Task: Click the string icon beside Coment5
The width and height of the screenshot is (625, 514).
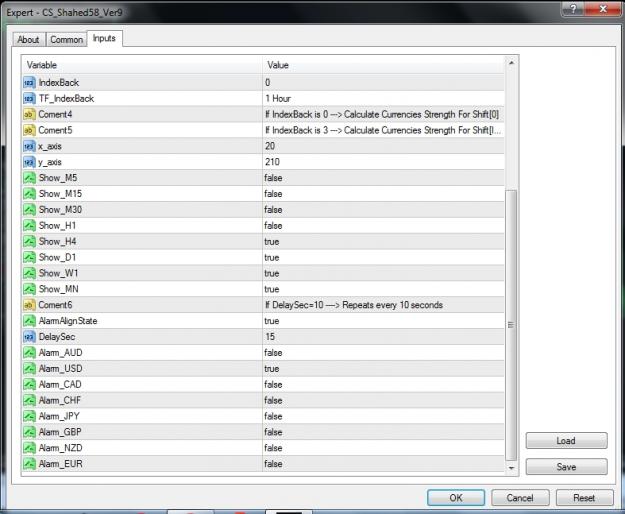Action: [x=29, y=130]
